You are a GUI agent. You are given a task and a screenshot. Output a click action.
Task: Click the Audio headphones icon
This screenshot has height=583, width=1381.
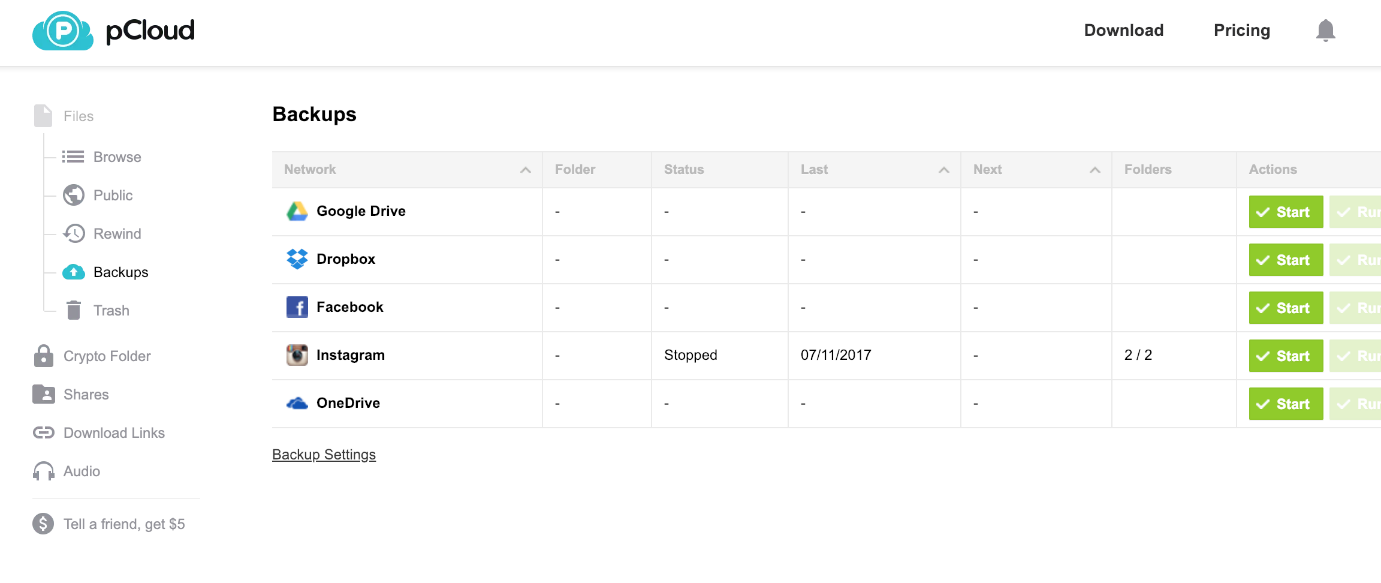(x=43, y=471)
